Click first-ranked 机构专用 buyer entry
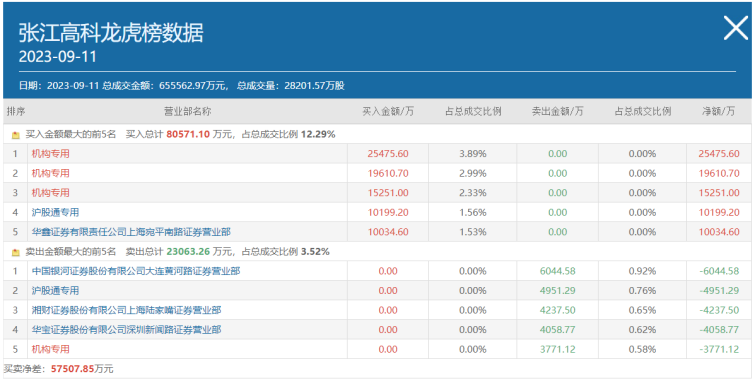The image size is (755, 381). [x=51, y=154]
